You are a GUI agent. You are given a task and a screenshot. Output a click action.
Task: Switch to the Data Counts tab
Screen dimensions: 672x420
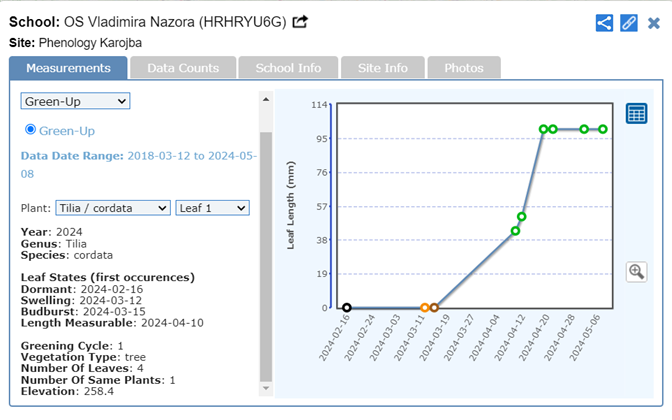click(183, 68)
